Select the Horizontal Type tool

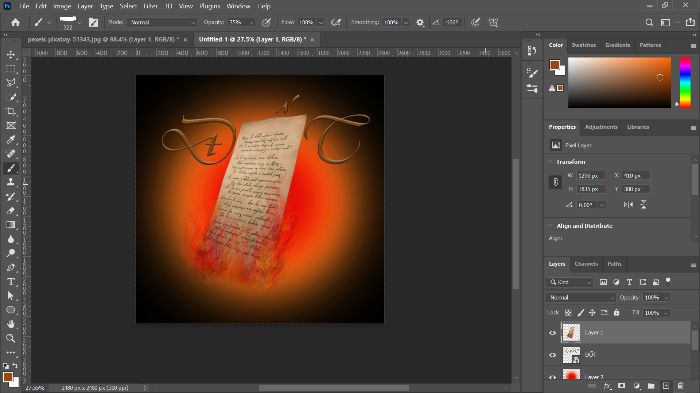[x=11, y=282]
